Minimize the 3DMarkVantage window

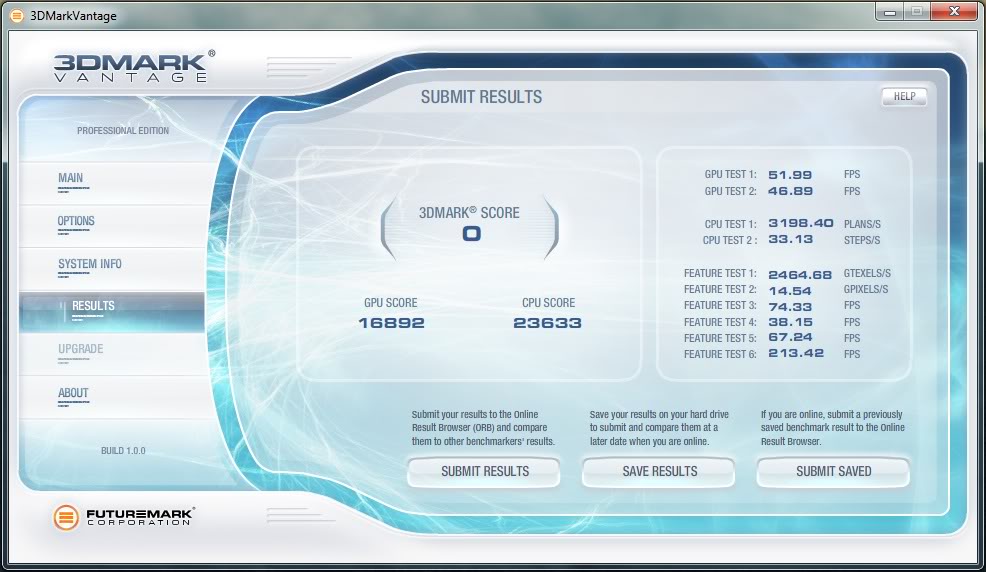pyautogui.click(x=890, y=11)
